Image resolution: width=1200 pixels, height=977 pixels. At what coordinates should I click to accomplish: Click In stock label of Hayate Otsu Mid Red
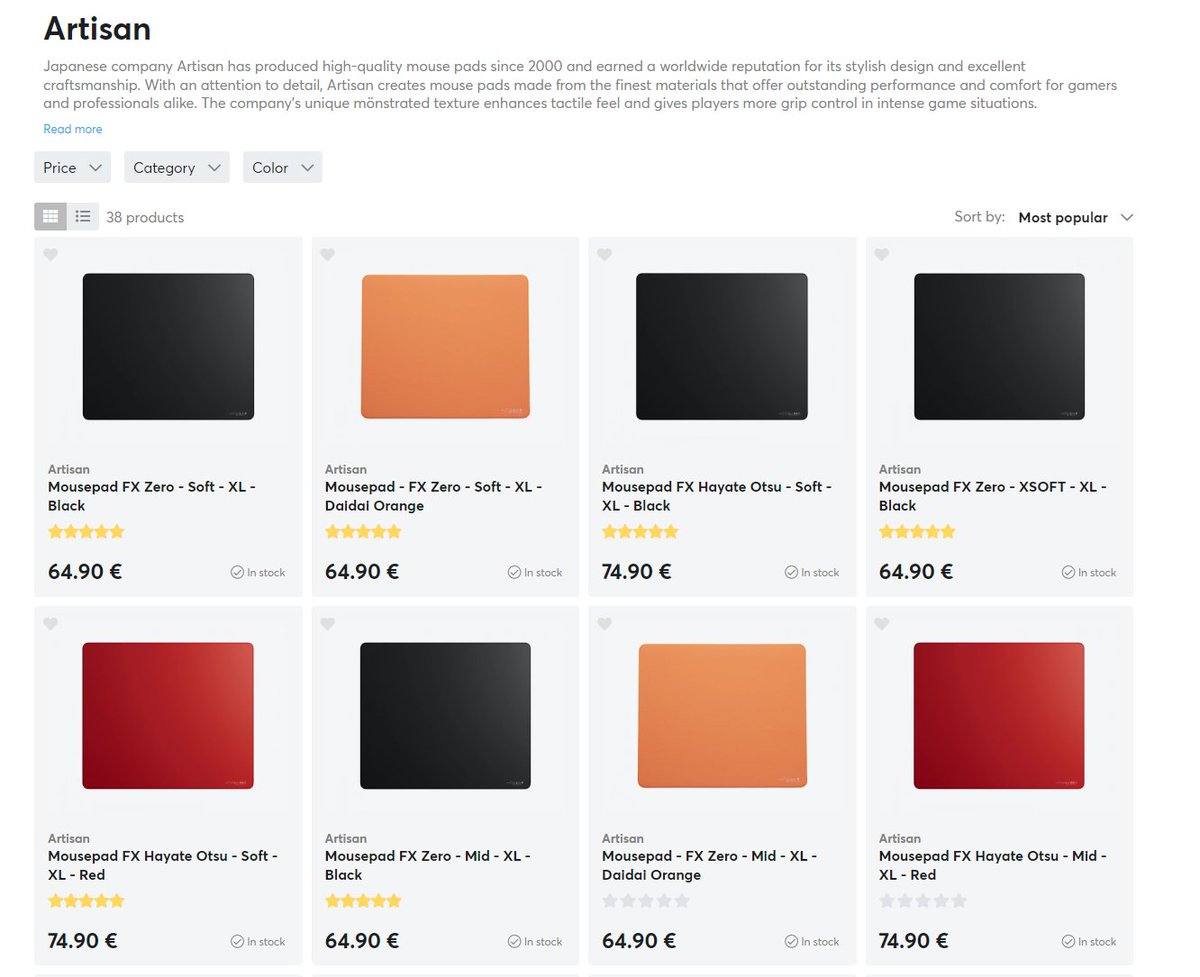pos(1089,942)
